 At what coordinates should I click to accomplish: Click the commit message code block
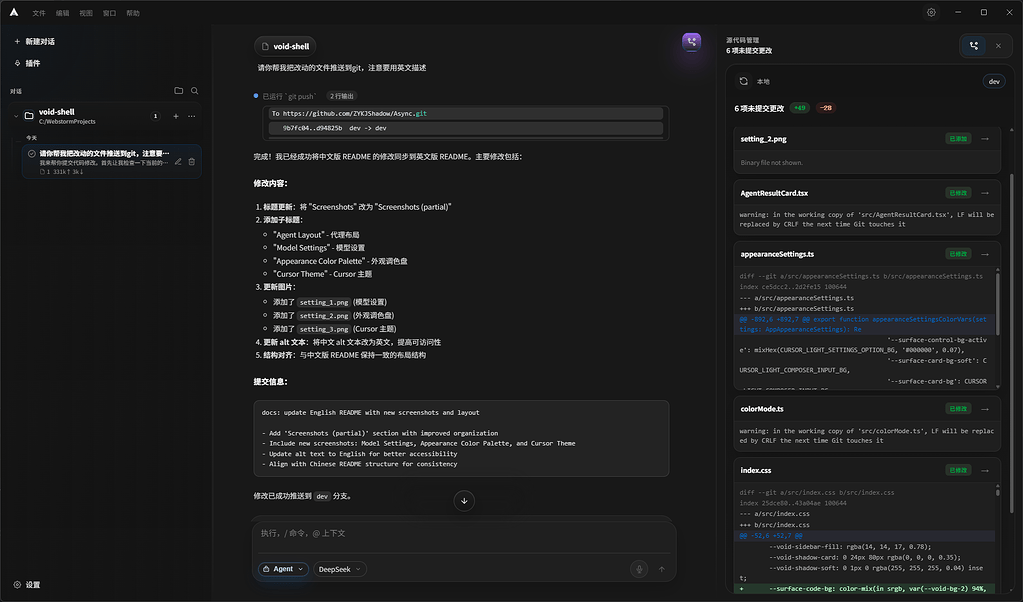pyautogui.click(x=461, y=438)
